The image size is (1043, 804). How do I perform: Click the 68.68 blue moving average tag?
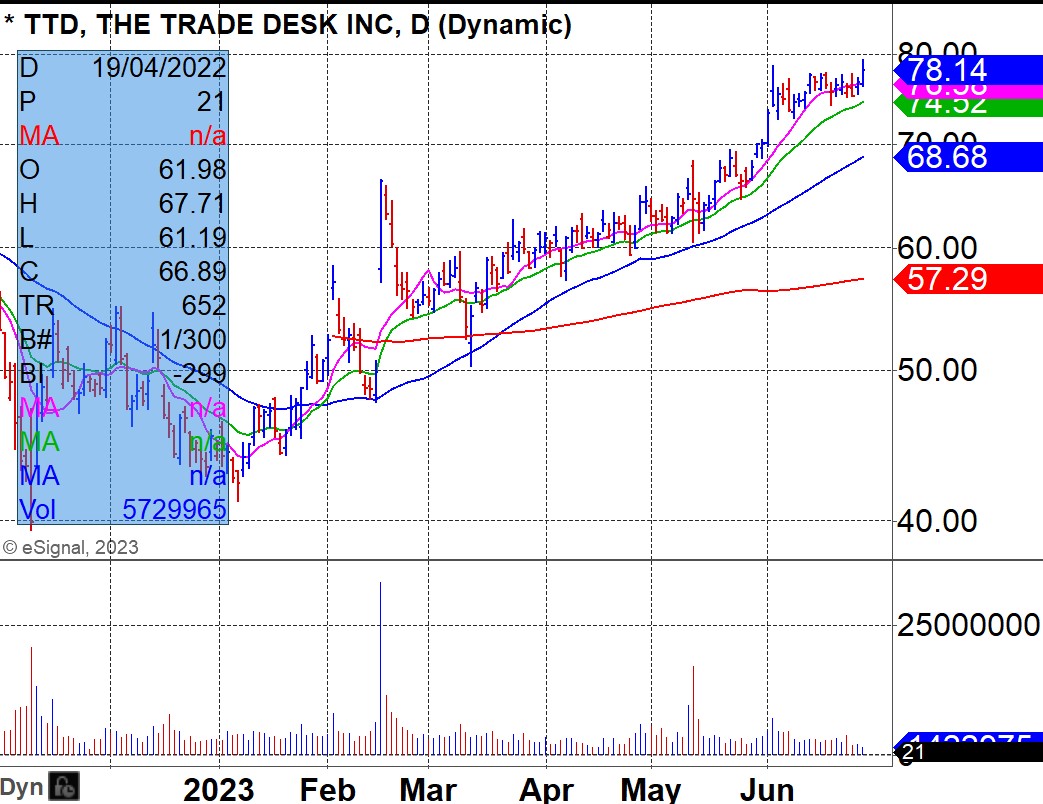[x=968, y=157]
